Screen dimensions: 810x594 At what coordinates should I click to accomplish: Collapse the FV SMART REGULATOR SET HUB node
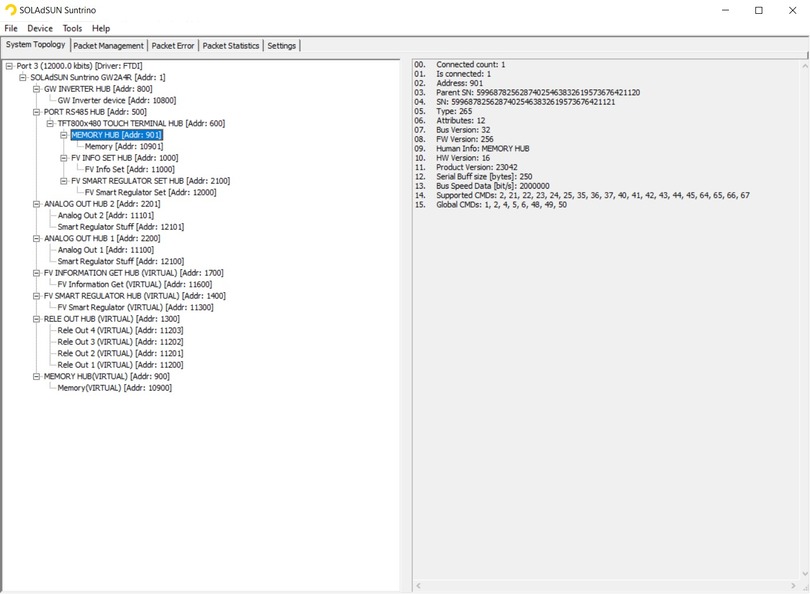click(x=64, y=181)
